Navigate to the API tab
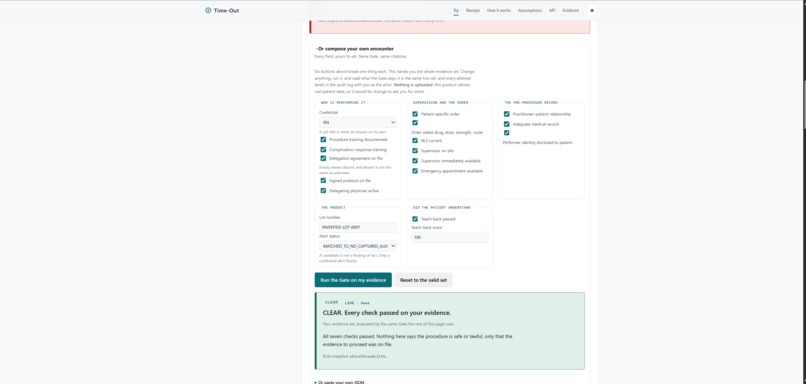Viewport: 806px width, 384px height. 552,10
